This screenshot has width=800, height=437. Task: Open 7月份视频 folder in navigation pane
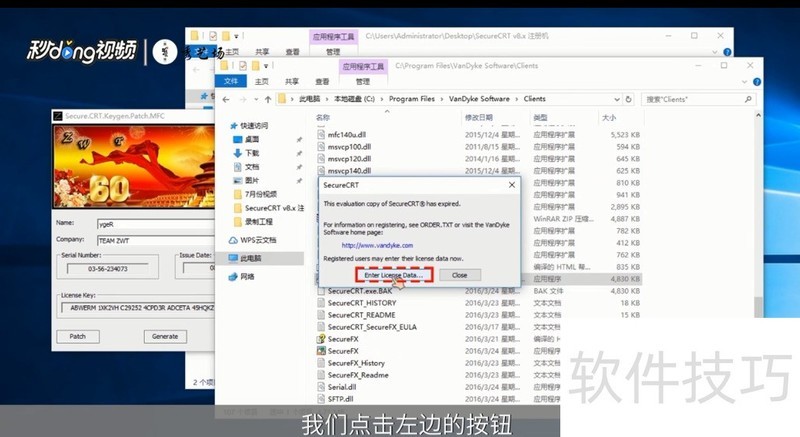260,194
